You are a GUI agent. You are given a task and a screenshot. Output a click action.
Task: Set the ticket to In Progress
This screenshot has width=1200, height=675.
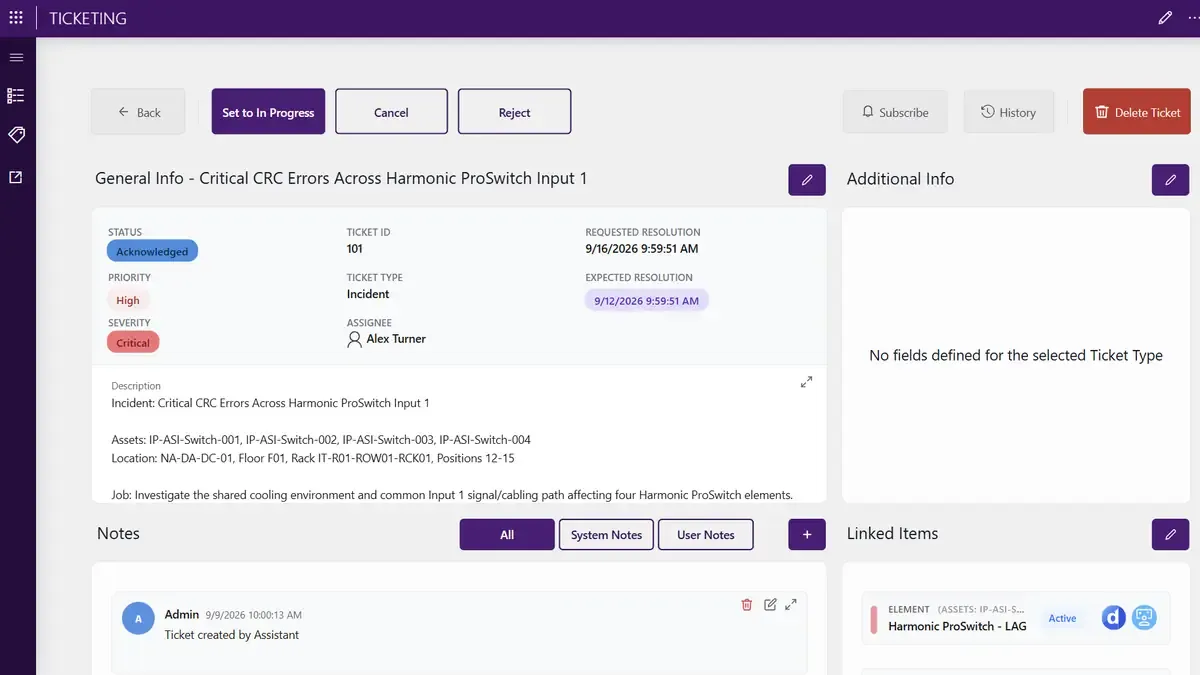[x=268, y=112]
